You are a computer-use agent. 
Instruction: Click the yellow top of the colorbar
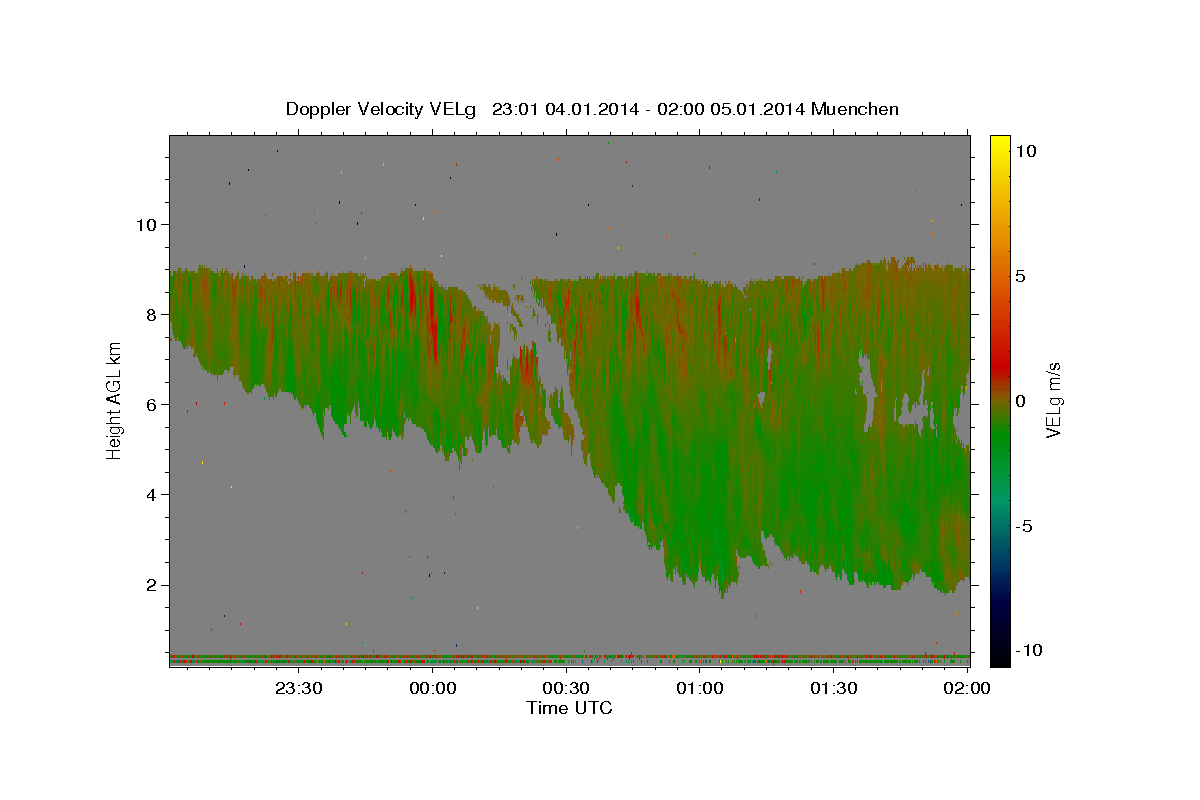click(x=1000, y=145)
